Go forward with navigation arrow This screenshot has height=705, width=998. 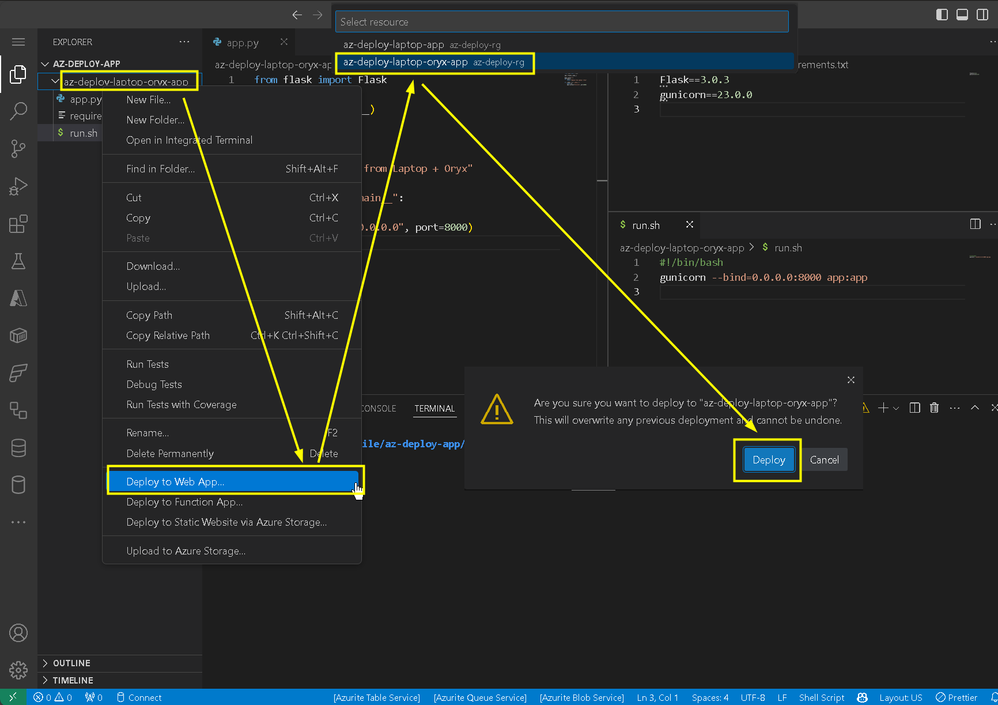pyautogui.click(x=318, y=15)
